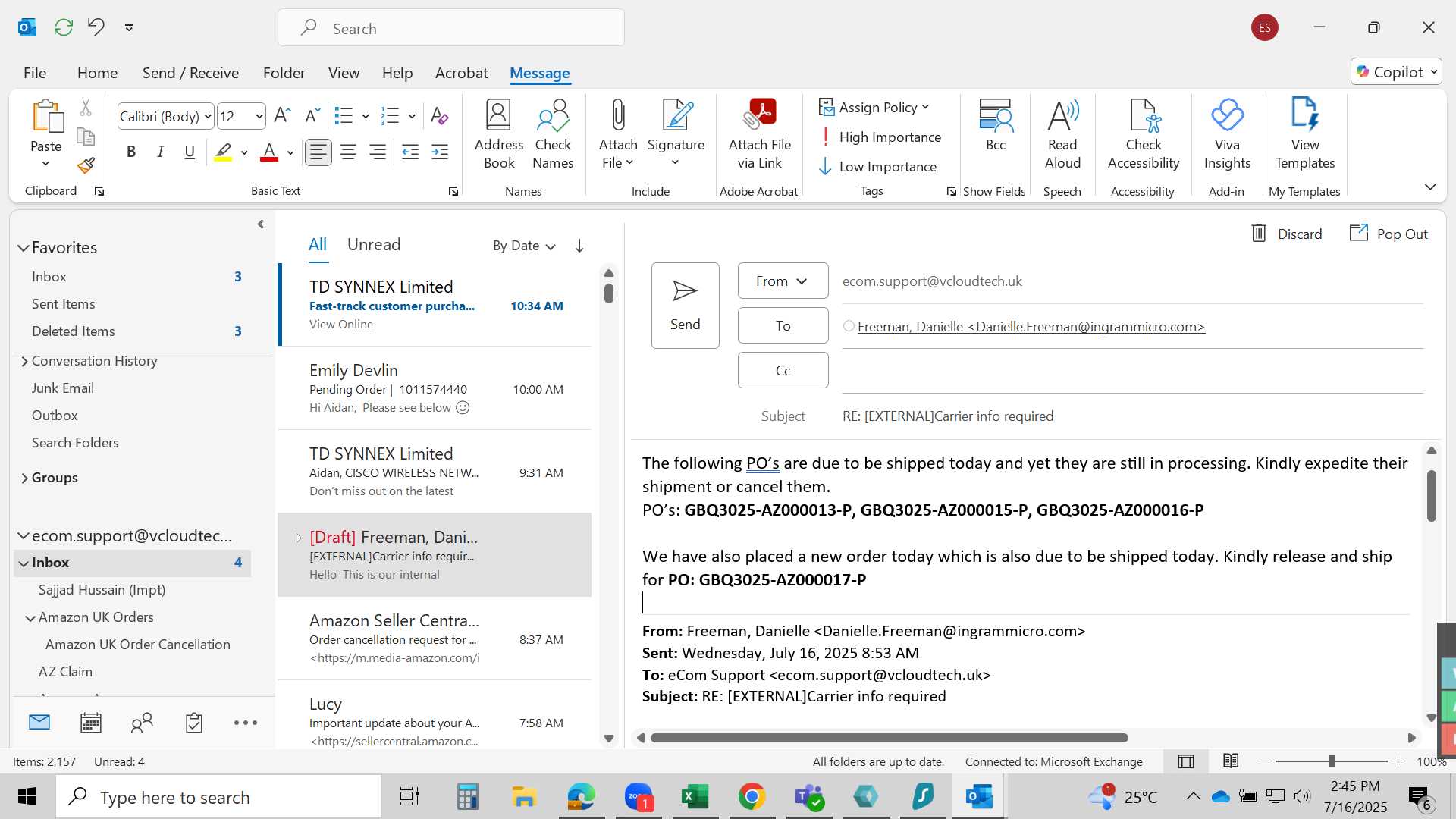Open Assign Policy dropdown
The image size is (1456, 819).
[874, 108]
